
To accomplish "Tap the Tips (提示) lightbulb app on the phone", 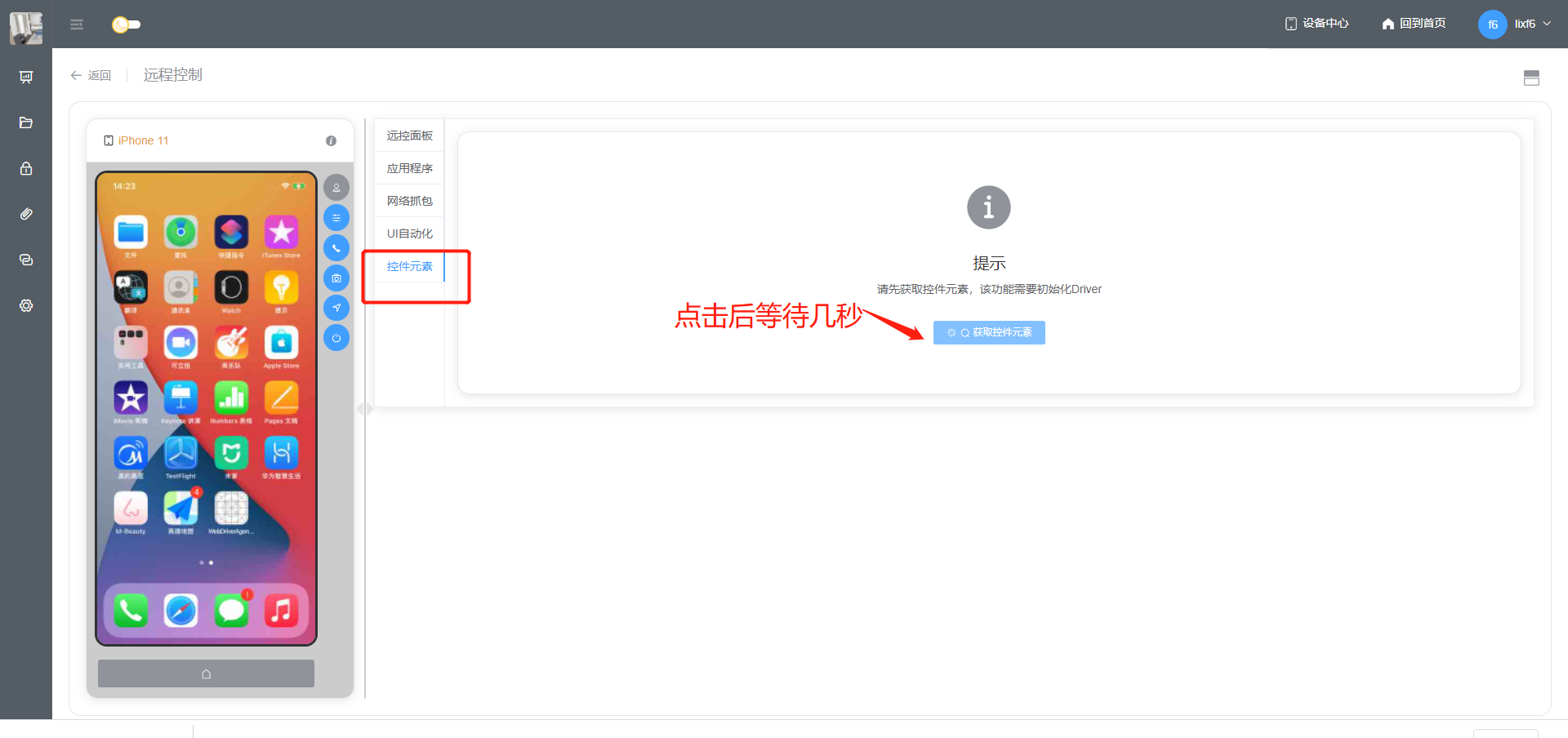I will coord(281,288).
